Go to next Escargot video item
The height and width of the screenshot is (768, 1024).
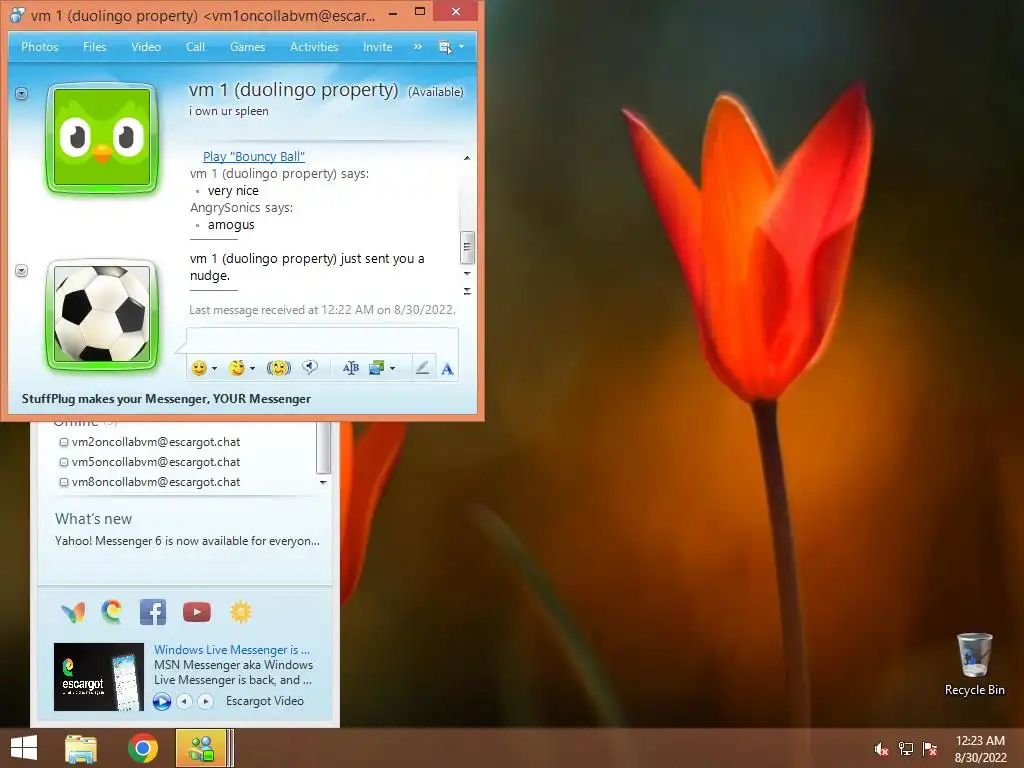click(x=206, y=701)
